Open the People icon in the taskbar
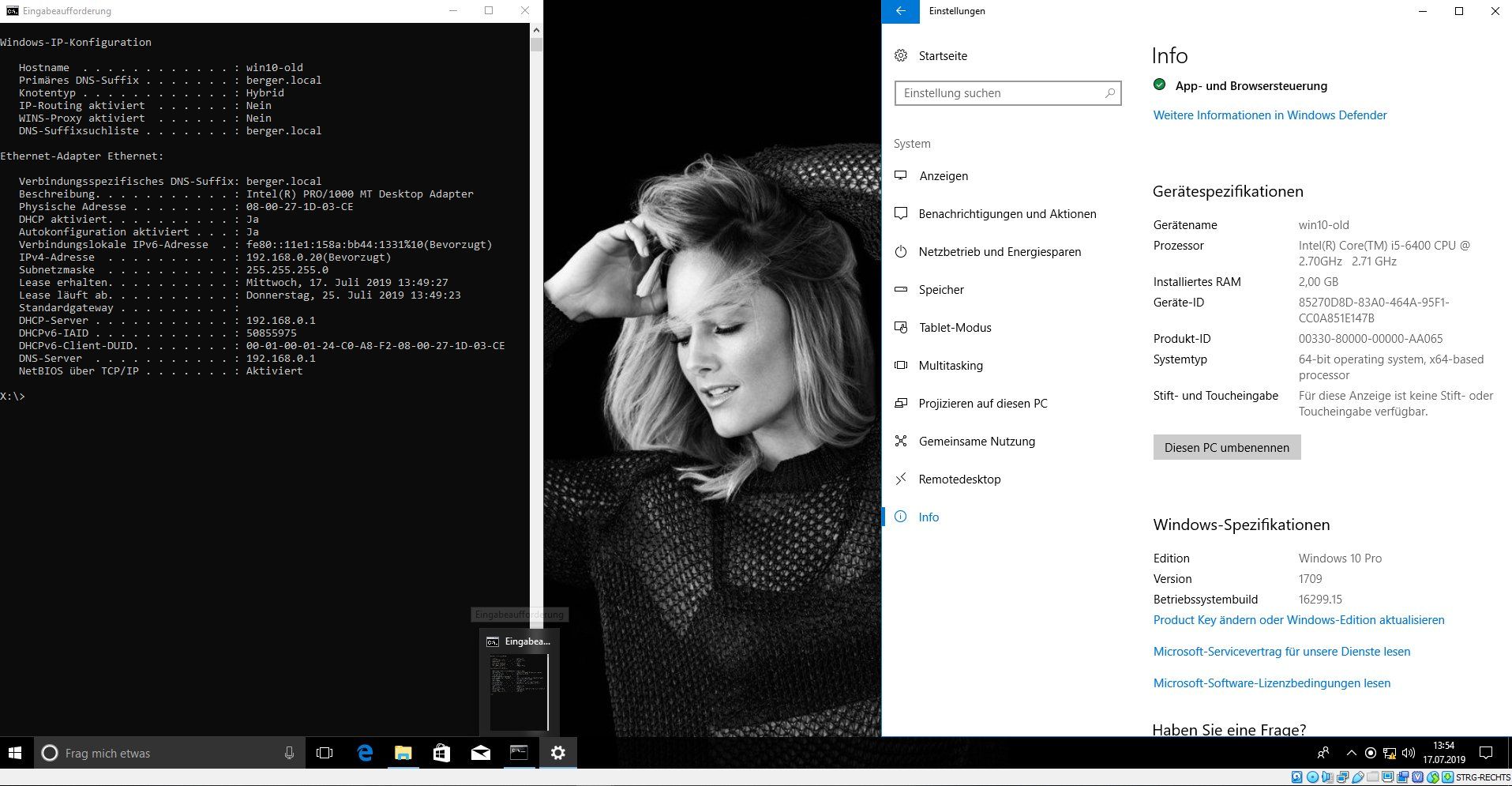Image resolution: width=1512 pixels, height=786 pixels. [x=1323, y=753]
